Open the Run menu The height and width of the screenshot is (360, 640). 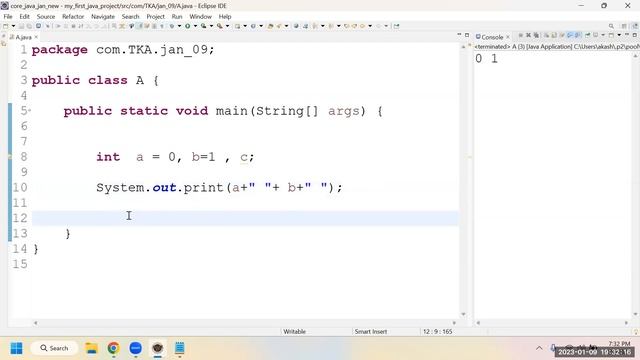point(177,16)
